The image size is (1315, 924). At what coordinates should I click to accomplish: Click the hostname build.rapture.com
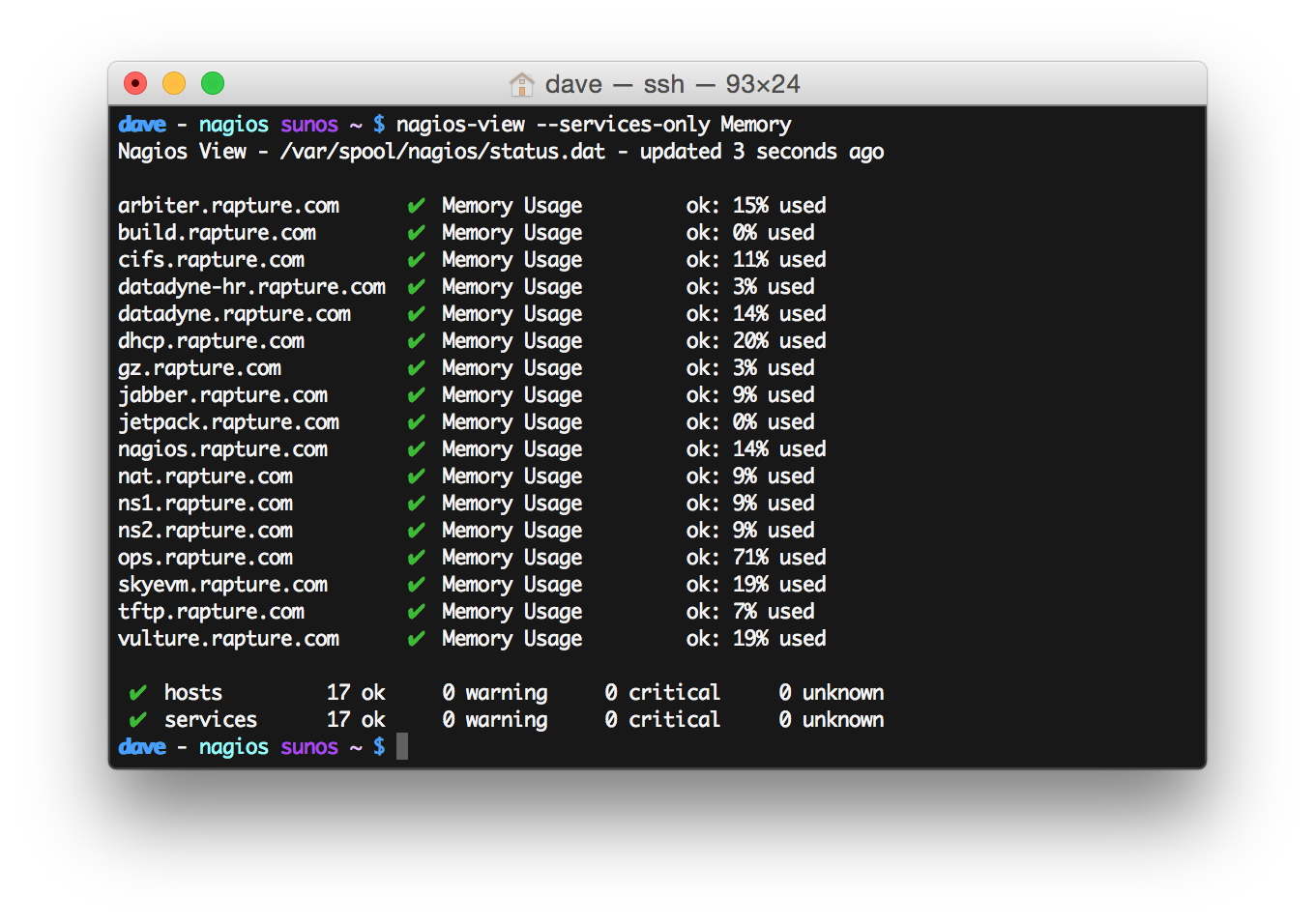[217, 233]
